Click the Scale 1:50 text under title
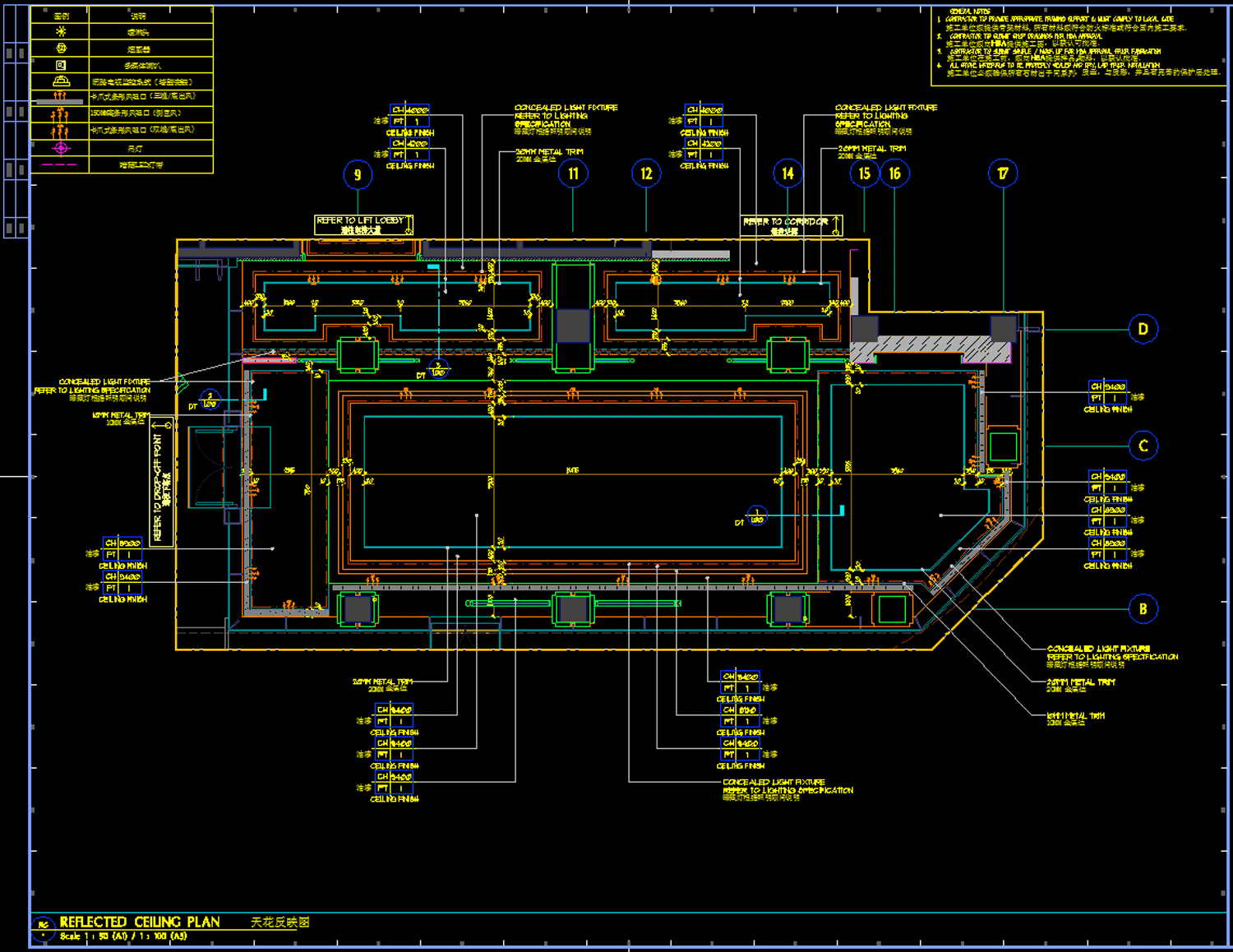The height and width of the screenshot is (952, 1233). [x=123, y=936]
